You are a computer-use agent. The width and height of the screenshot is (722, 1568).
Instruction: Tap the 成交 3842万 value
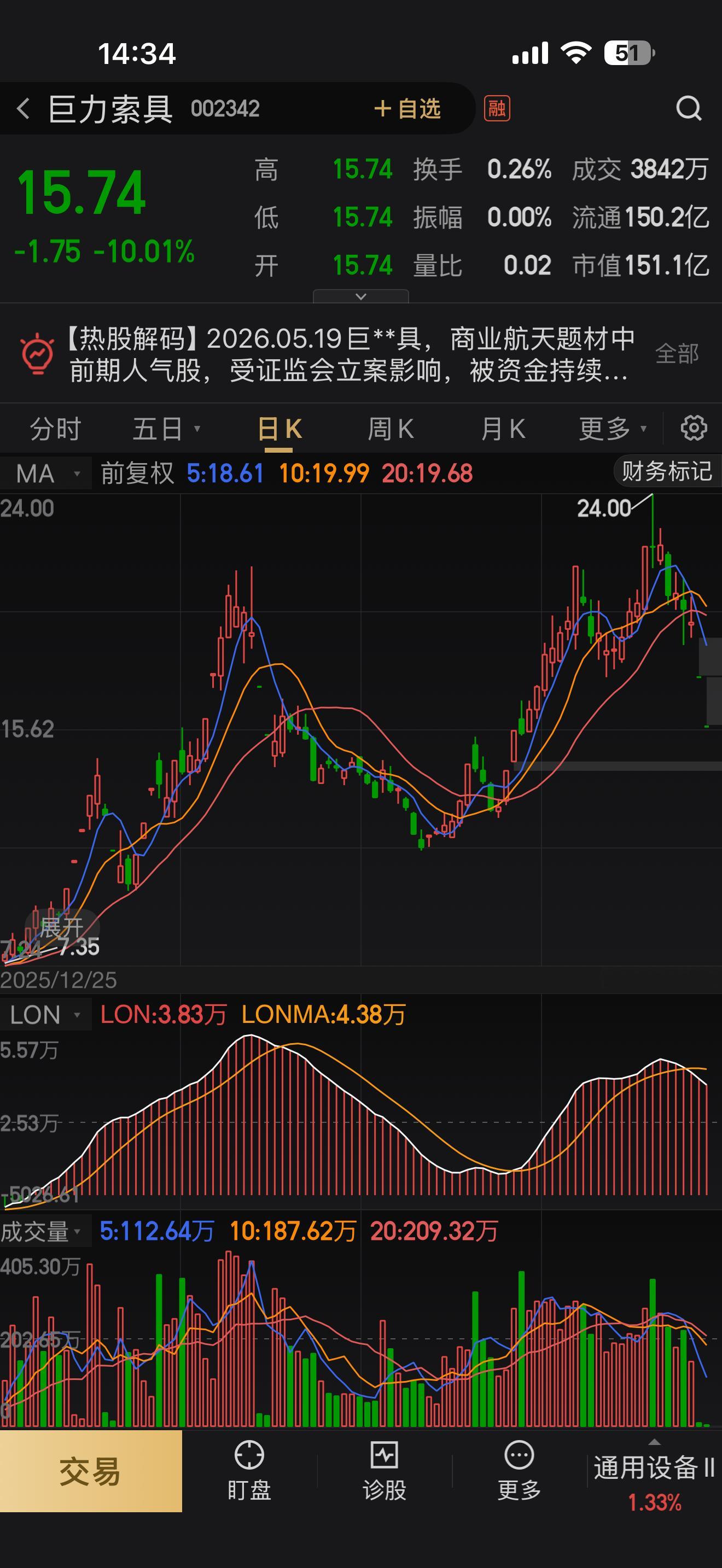point(669,169)
